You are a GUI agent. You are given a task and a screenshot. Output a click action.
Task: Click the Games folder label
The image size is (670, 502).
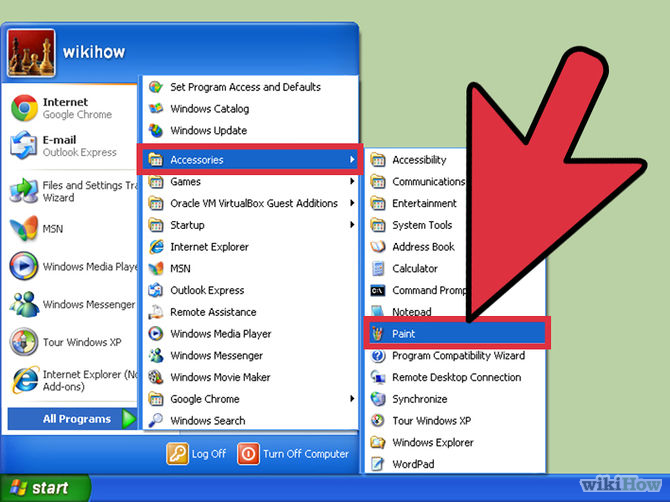pos(185,182)
